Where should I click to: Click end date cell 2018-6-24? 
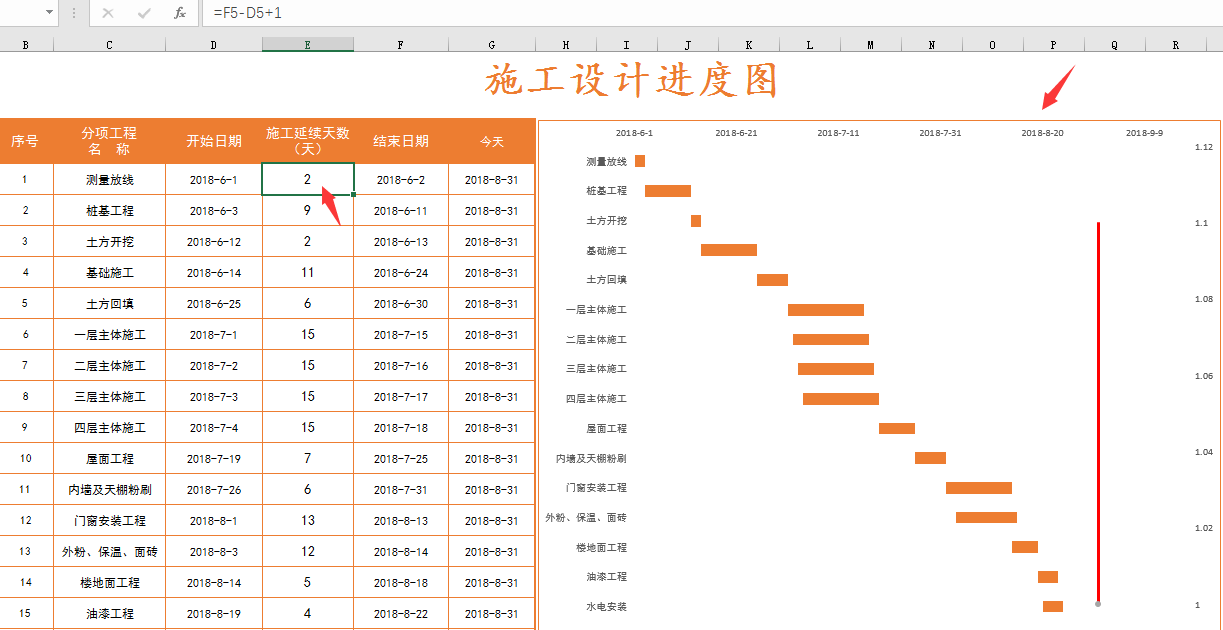pos(401,273)
